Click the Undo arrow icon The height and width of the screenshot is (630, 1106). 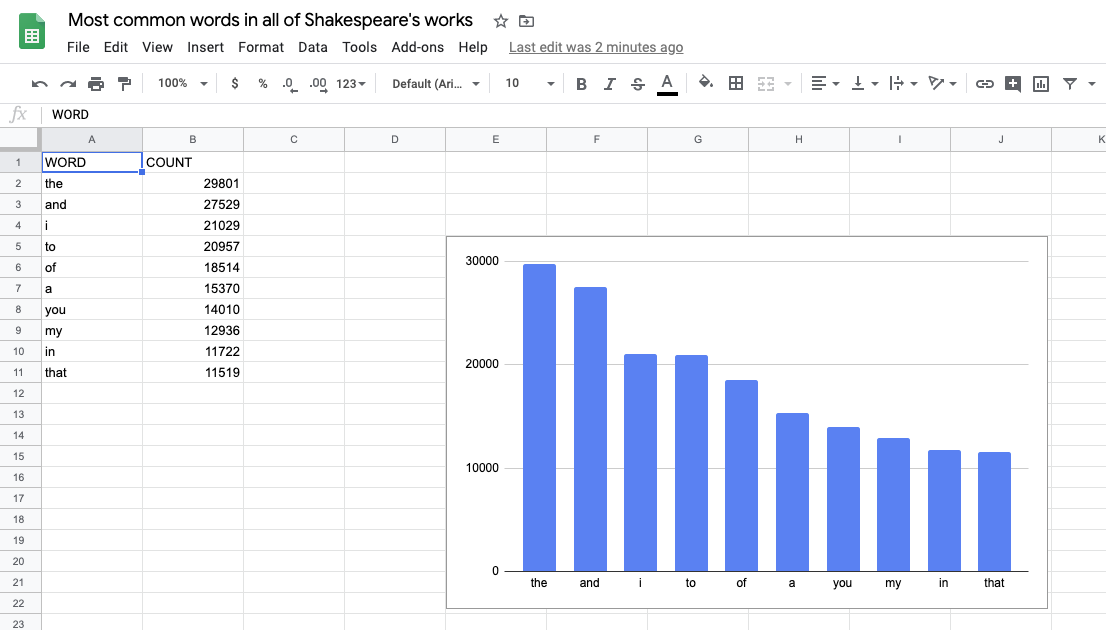click(40, 84)
